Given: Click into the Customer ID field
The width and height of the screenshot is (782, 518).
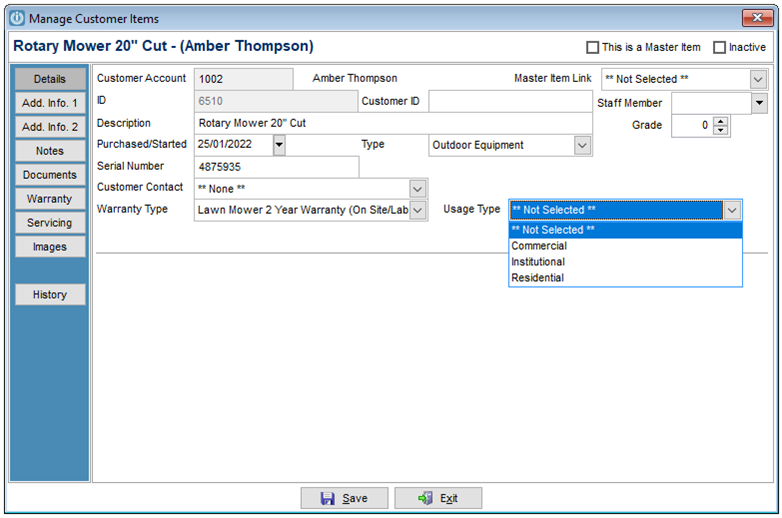Looking at the screenshot, I should (510, 101).
